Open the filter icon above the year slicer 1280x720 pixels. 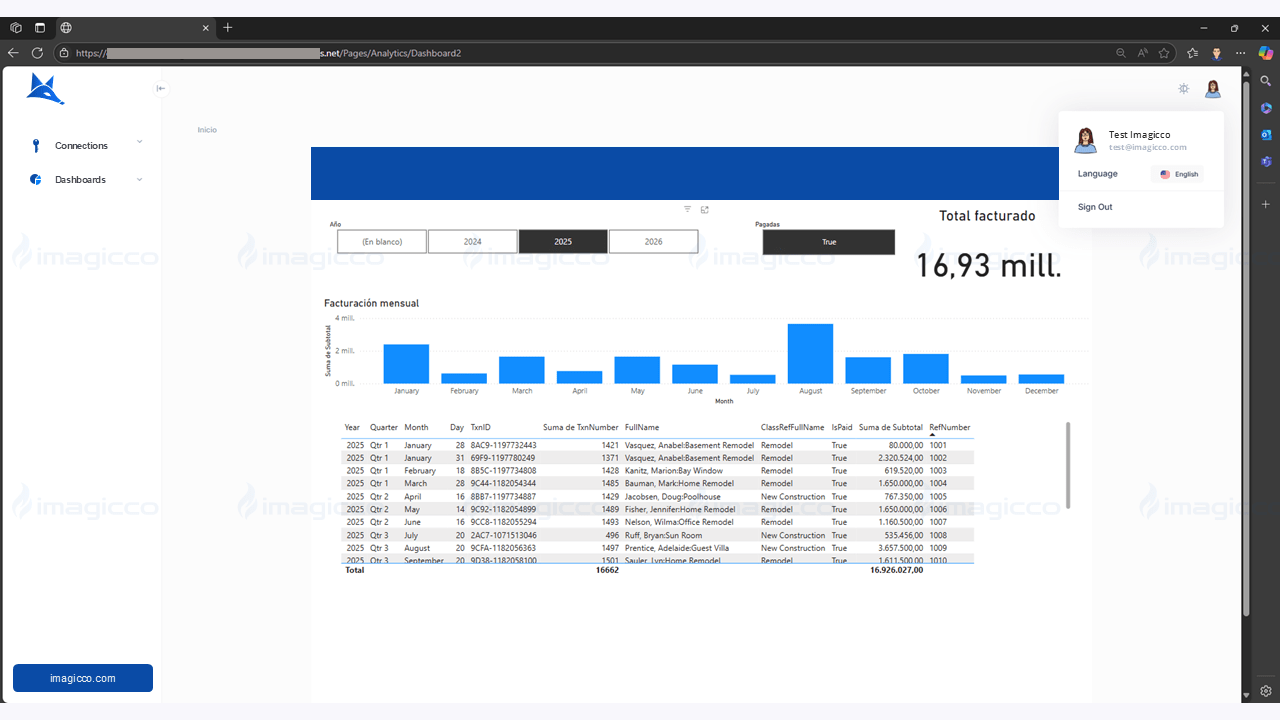pos(687,209)
